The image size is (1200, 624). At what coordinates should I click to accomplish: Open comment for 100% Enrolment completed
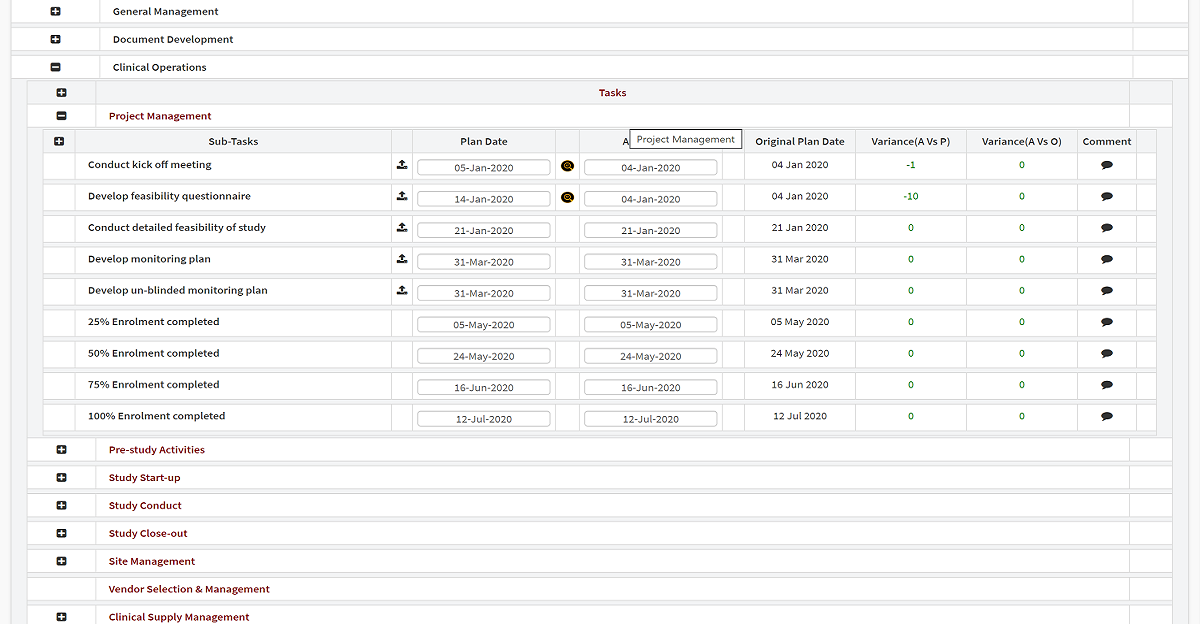coord(1106,416)
